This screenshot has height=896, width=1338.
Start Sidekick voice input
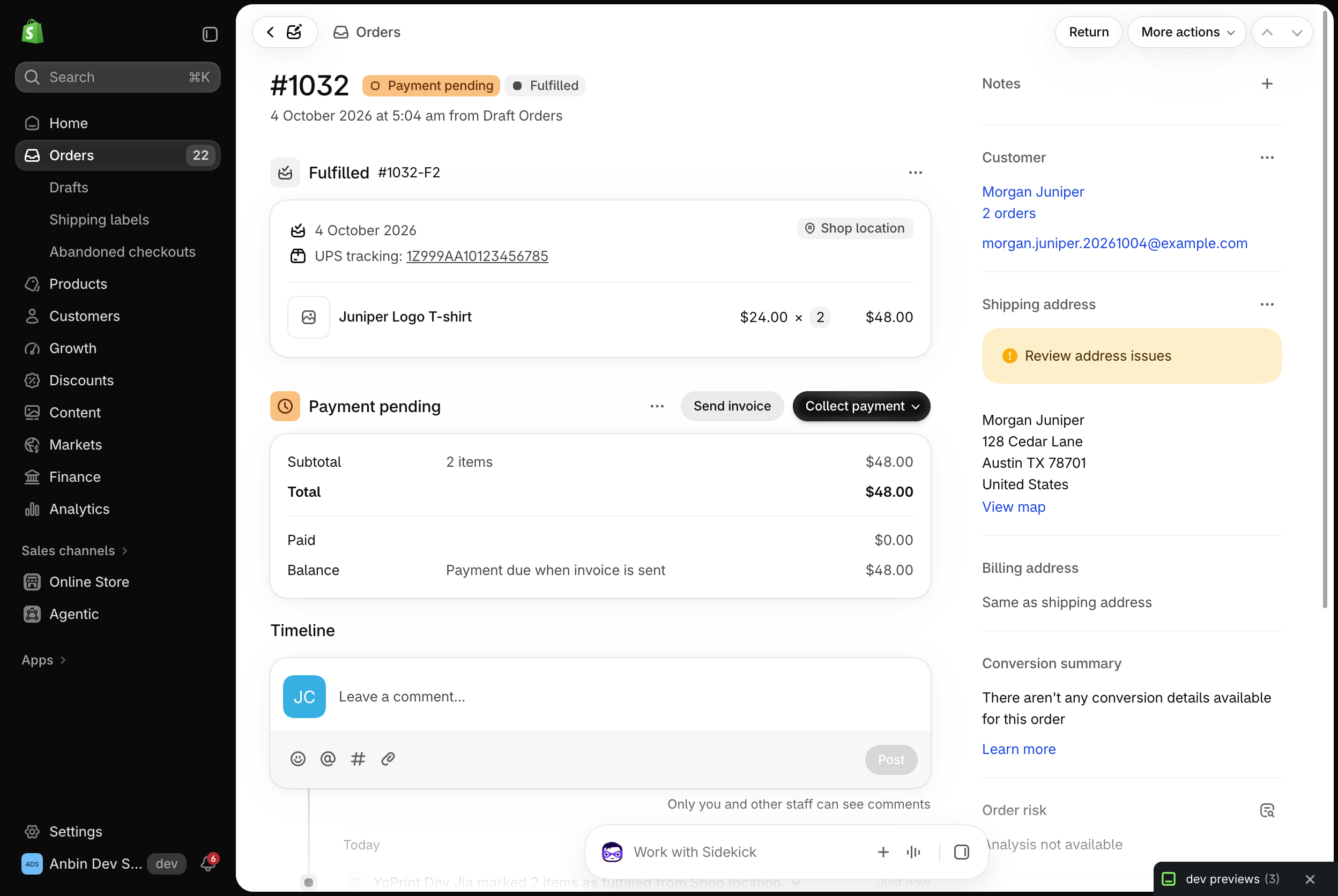(913, 852)
